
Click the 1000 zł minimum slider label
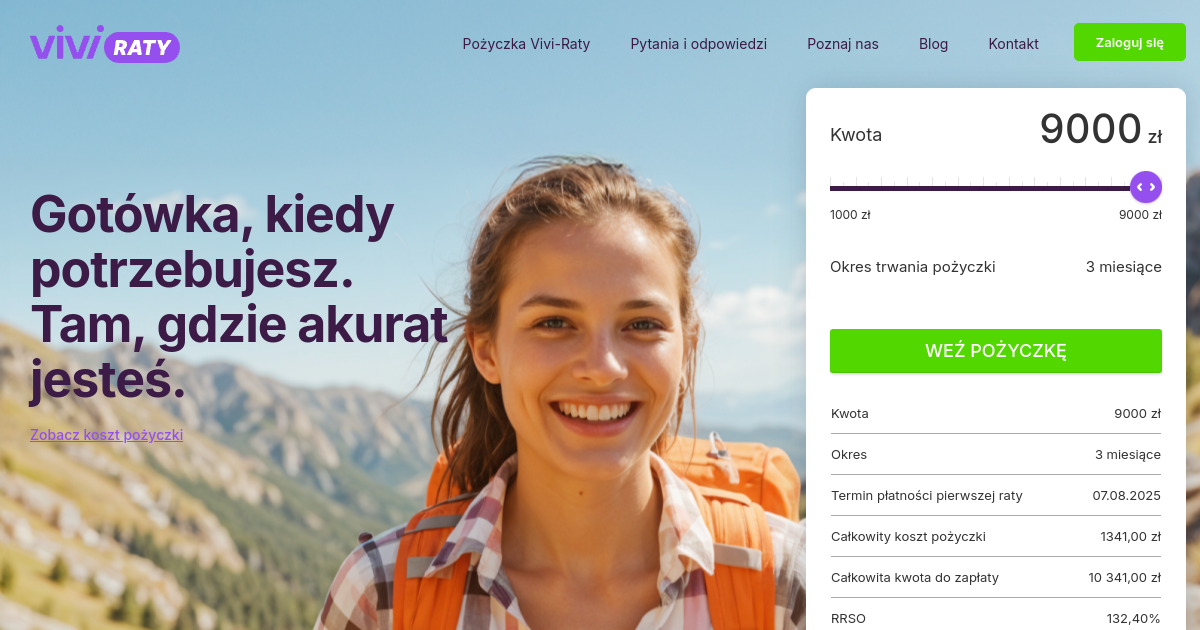(850, 214)
